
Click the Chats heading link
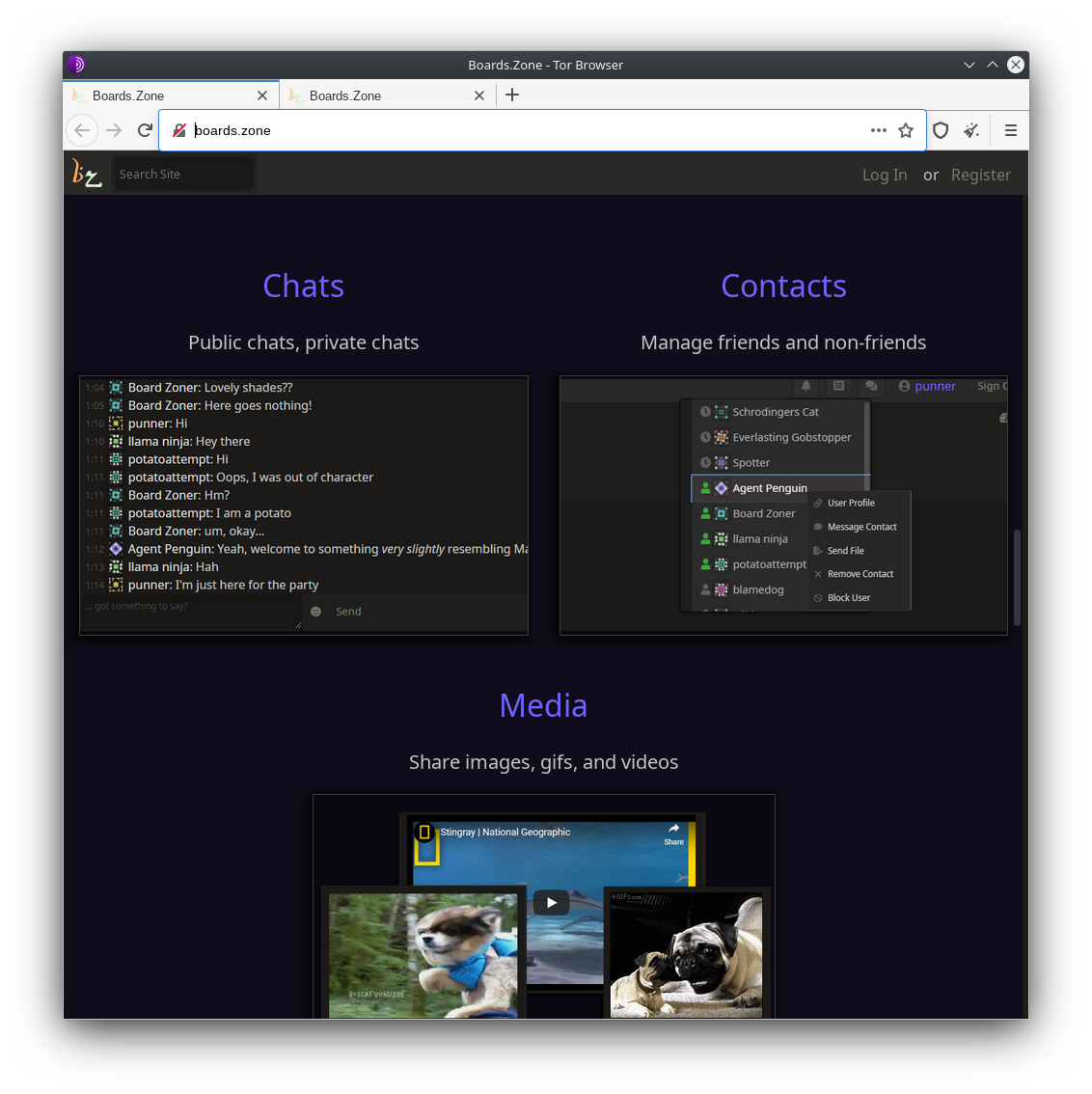pos(304,287)
